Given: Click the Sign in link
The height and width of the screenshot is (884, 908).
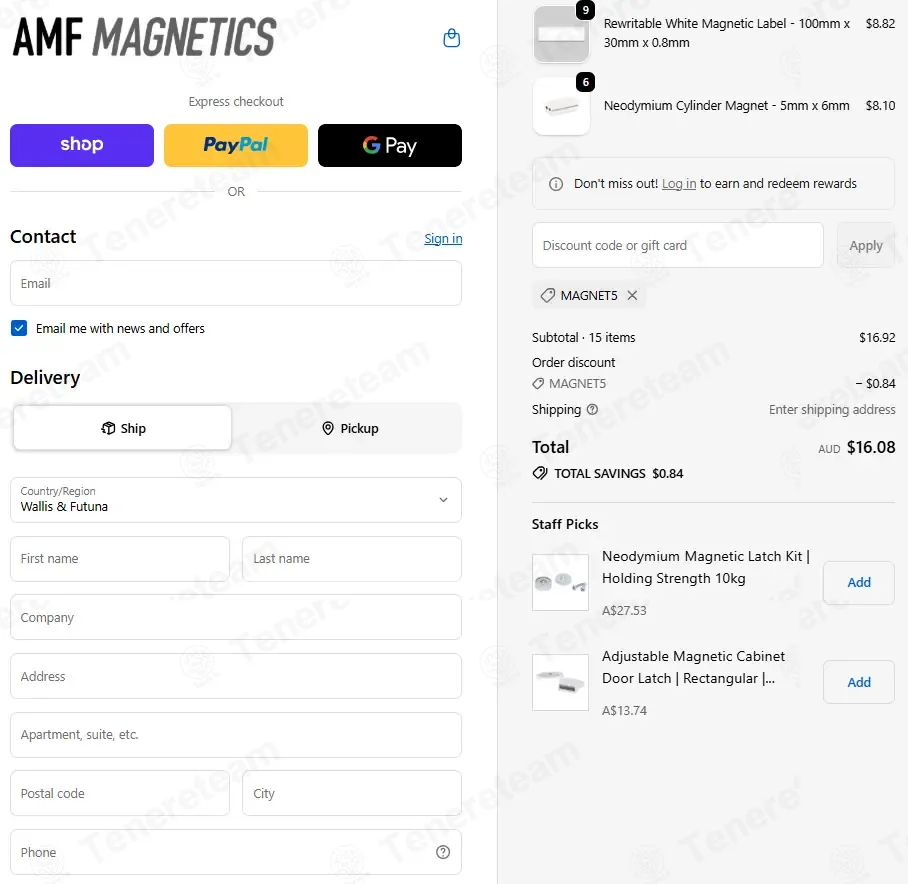Looking at the screenshot, I should [x=443, y=239].
